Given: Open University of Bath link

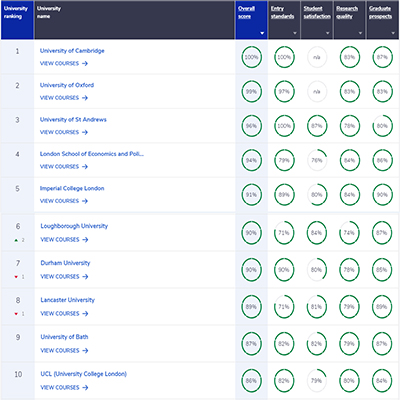Looking at the screenshot, I should tap(64, 337).
